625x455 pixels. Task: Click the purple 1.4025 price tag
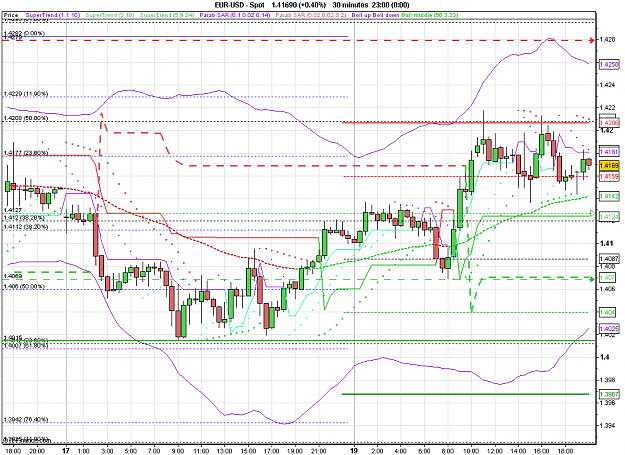pos(609,329)
